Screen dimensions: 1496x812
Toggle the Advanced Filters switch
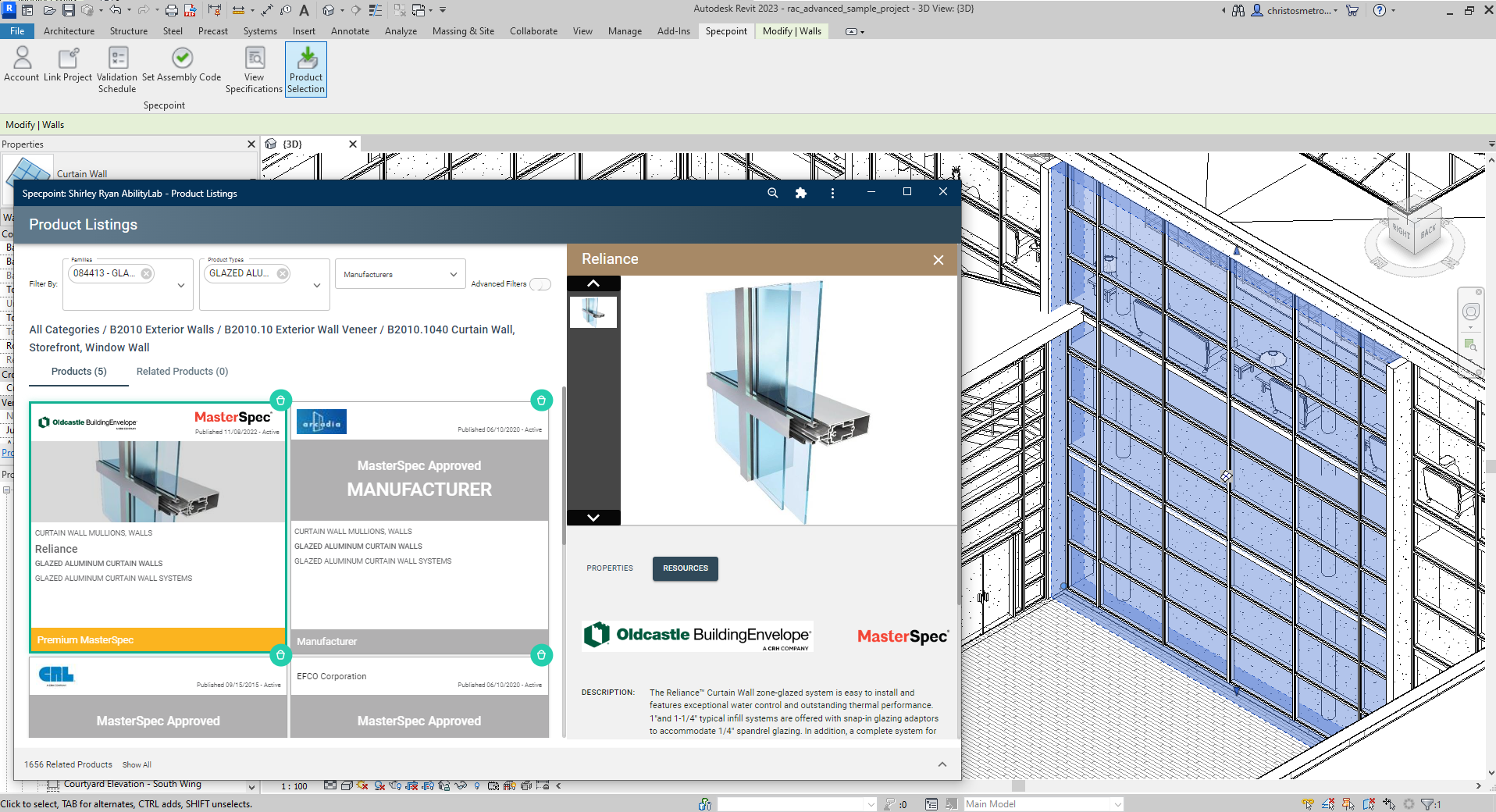coord(540,284)
